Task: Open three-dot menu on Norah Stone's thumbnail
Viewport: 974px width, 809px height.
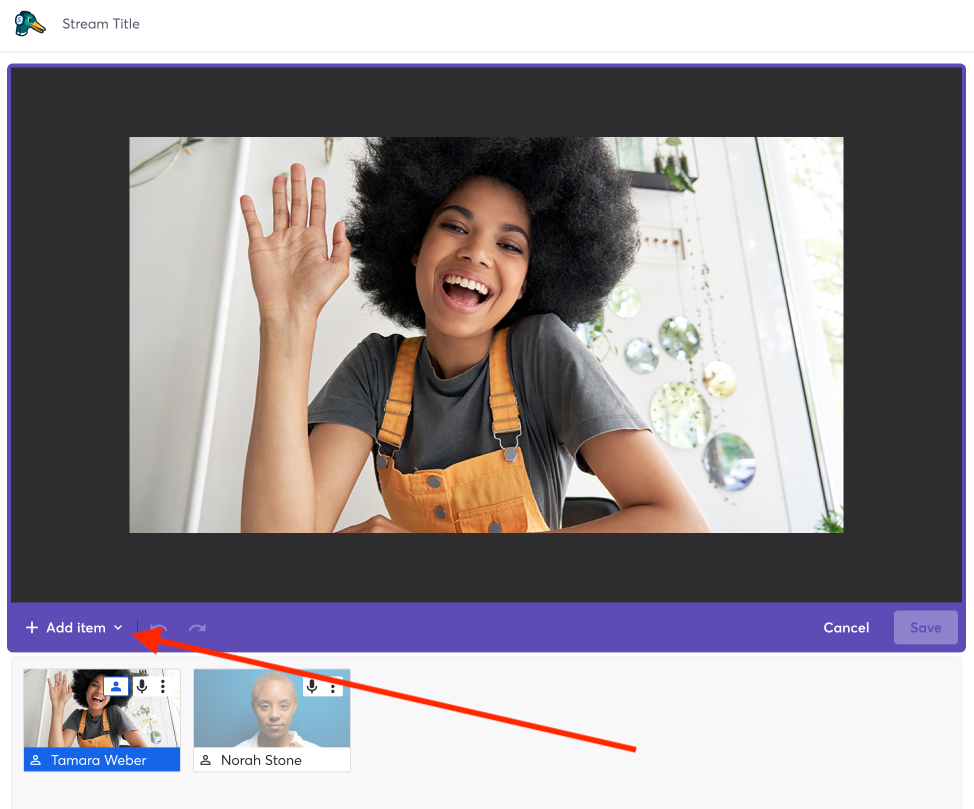Action: point(333,687)
